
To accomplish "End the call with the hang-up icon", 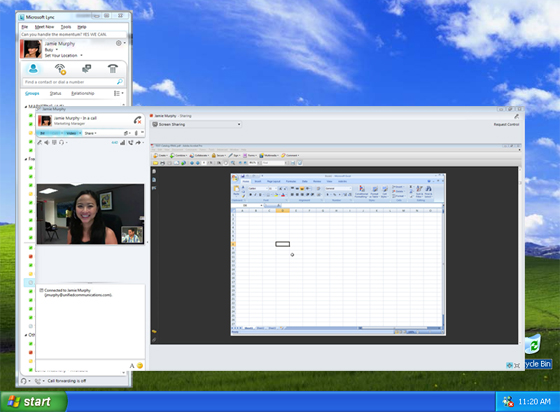I will pos(138,120).
